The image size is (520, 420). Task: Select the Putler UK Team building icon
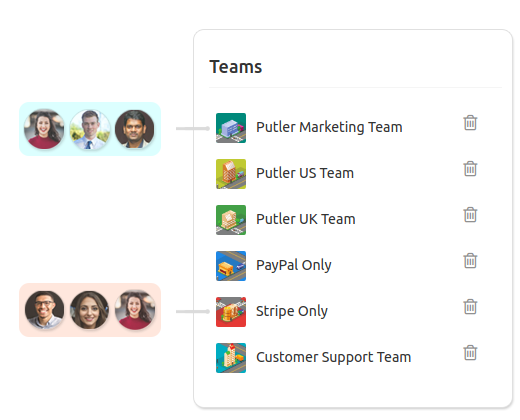pyautogui.click(x=231, y=220)
